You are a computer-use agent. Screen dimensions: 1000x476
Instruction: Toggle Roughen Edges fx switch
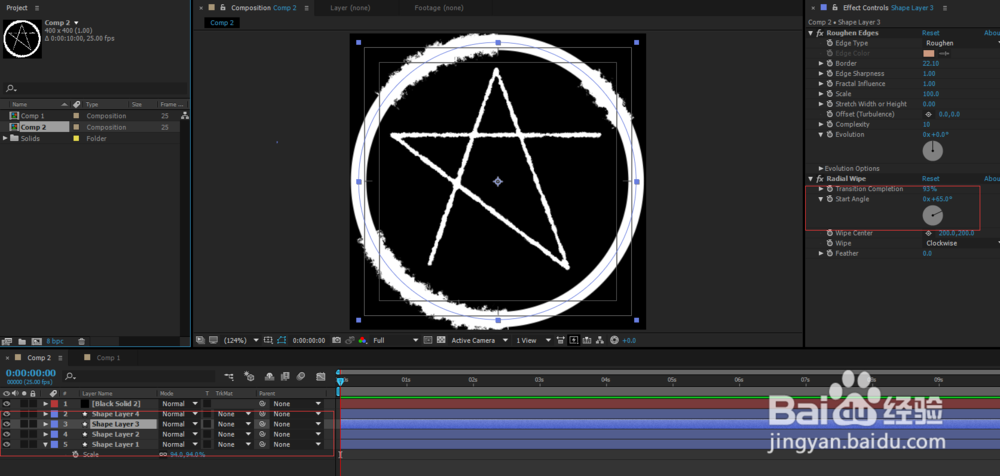(820, 33)
